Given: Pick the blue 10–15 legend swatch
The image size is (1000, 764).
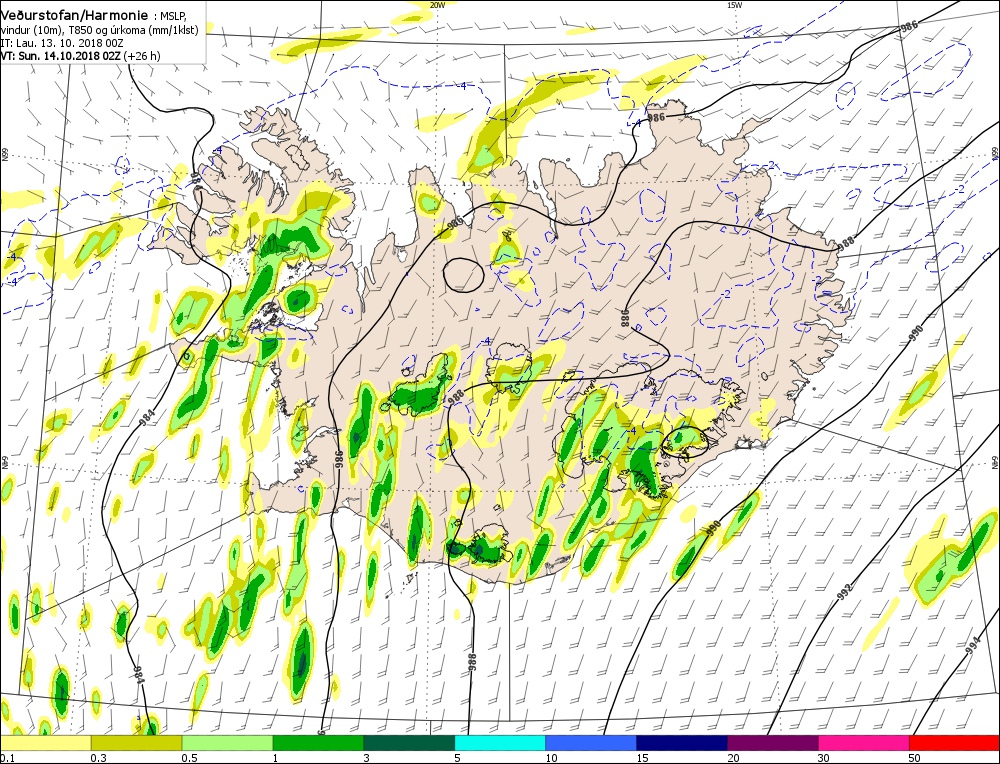Looking at the screenshot, I should tap(591, 743).
